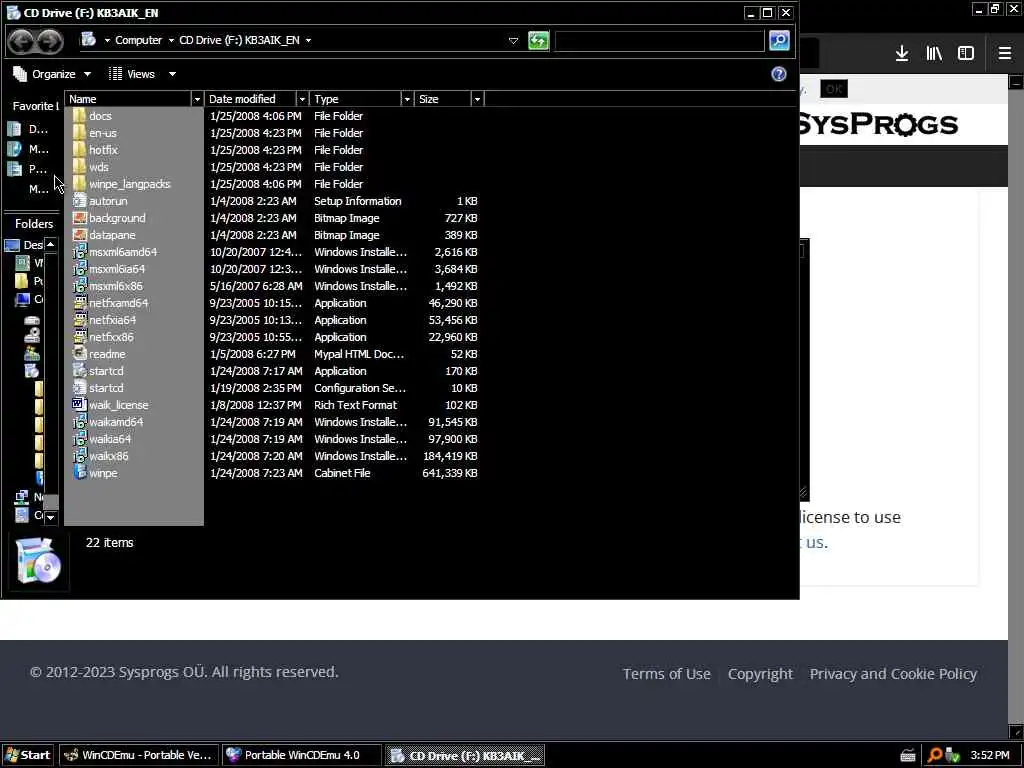Open the Size column filter dropdown
Image resolution: width=1024 pixels, height=768 pixels.
[477, 99]
